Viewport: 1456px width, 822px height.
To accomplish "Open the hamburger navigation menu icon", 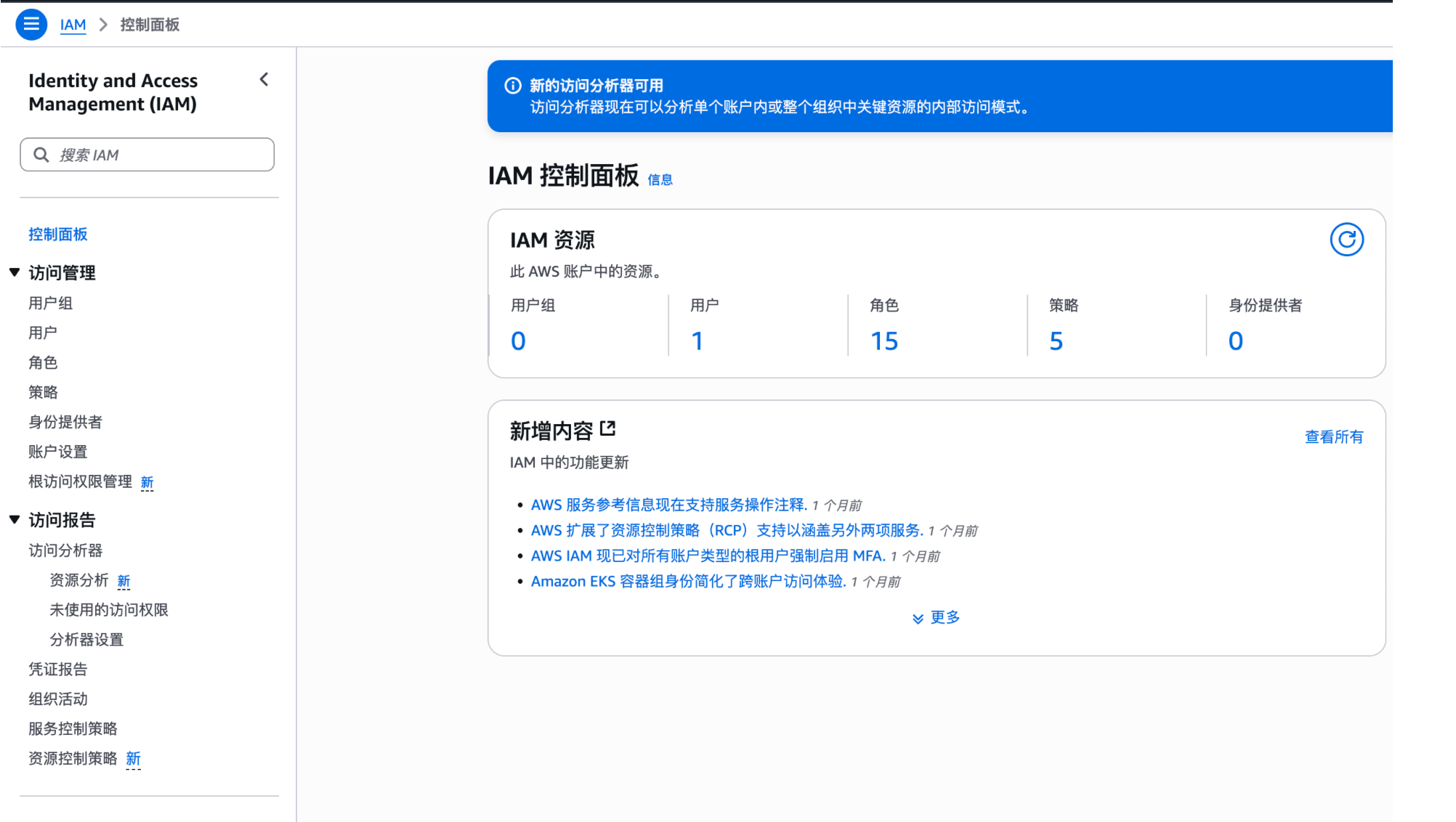I will click(x=31, y=25).
